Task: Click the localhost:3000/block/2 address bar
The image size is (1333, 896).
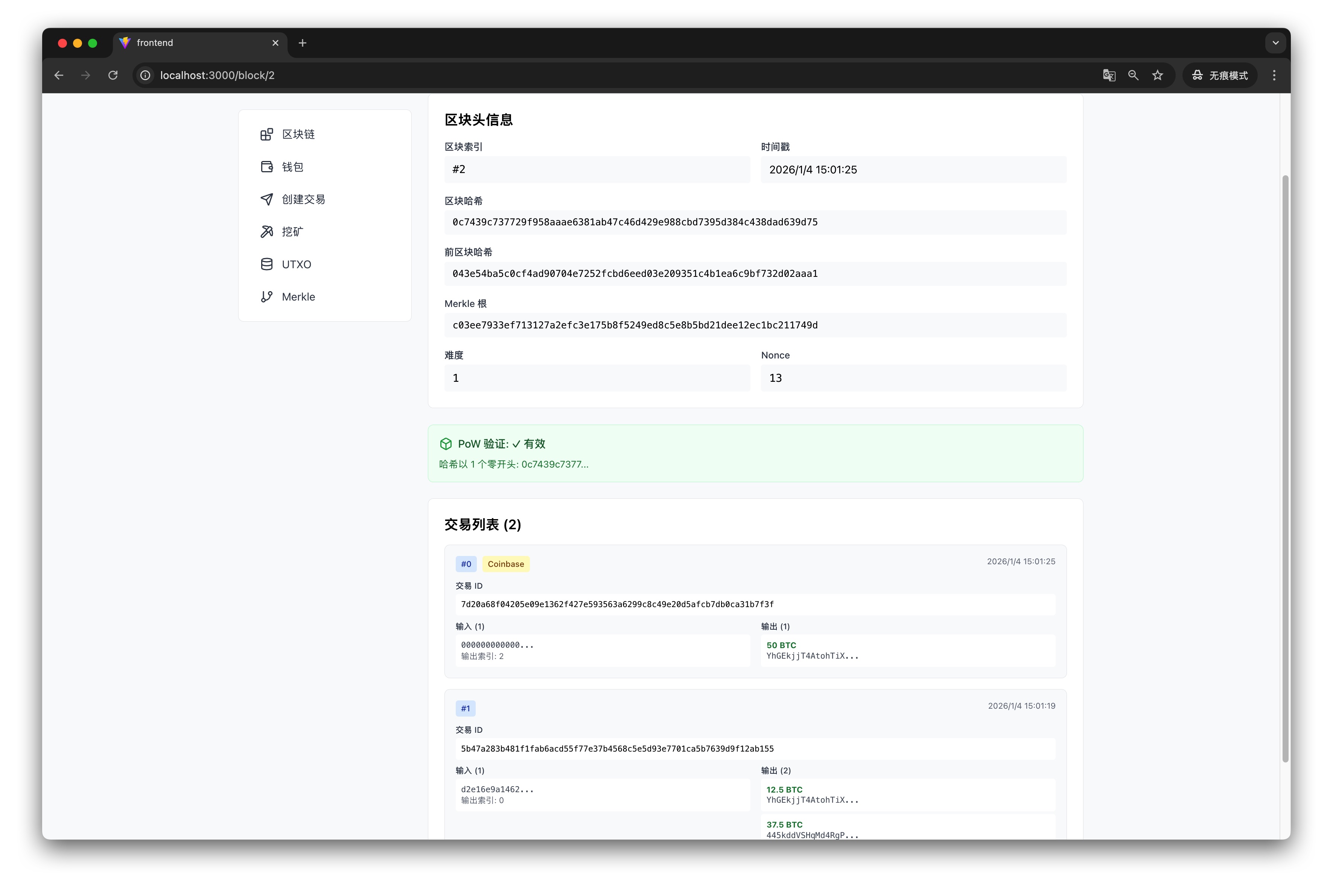Action: pos(217,76)
